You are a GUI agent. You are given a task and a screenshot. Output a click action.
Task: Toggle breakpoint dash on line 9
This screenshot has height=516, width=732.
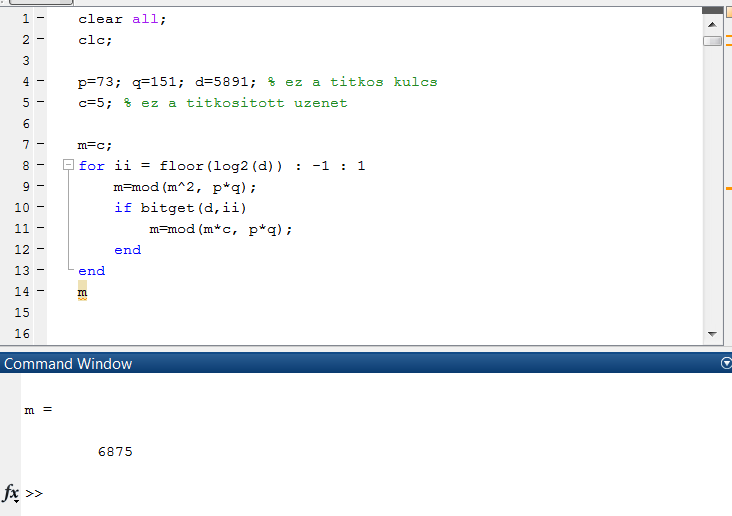click(41, 186)
